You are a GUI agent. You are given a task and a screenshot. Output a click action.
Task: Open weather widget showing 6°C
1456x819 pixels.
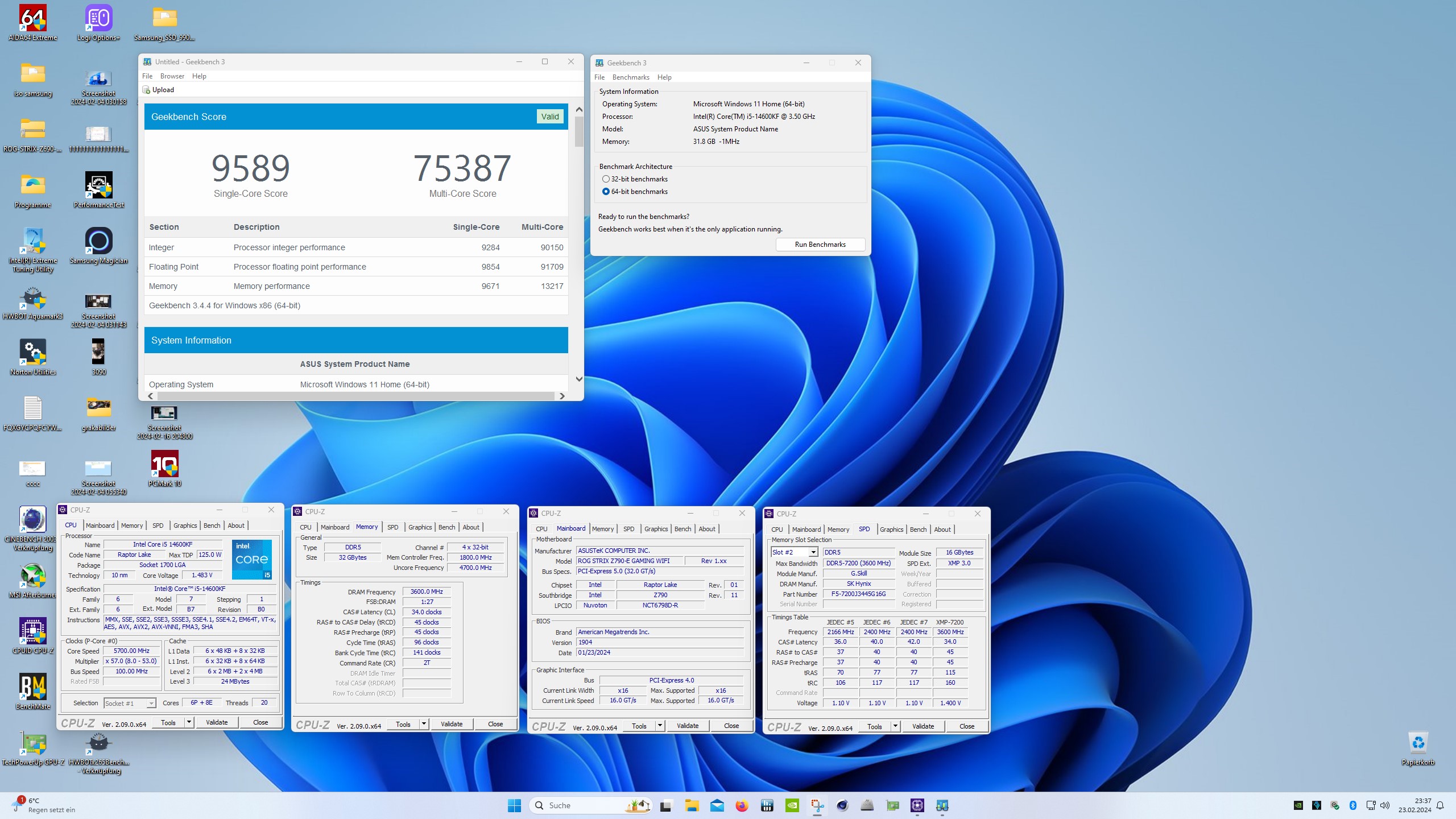43,805
